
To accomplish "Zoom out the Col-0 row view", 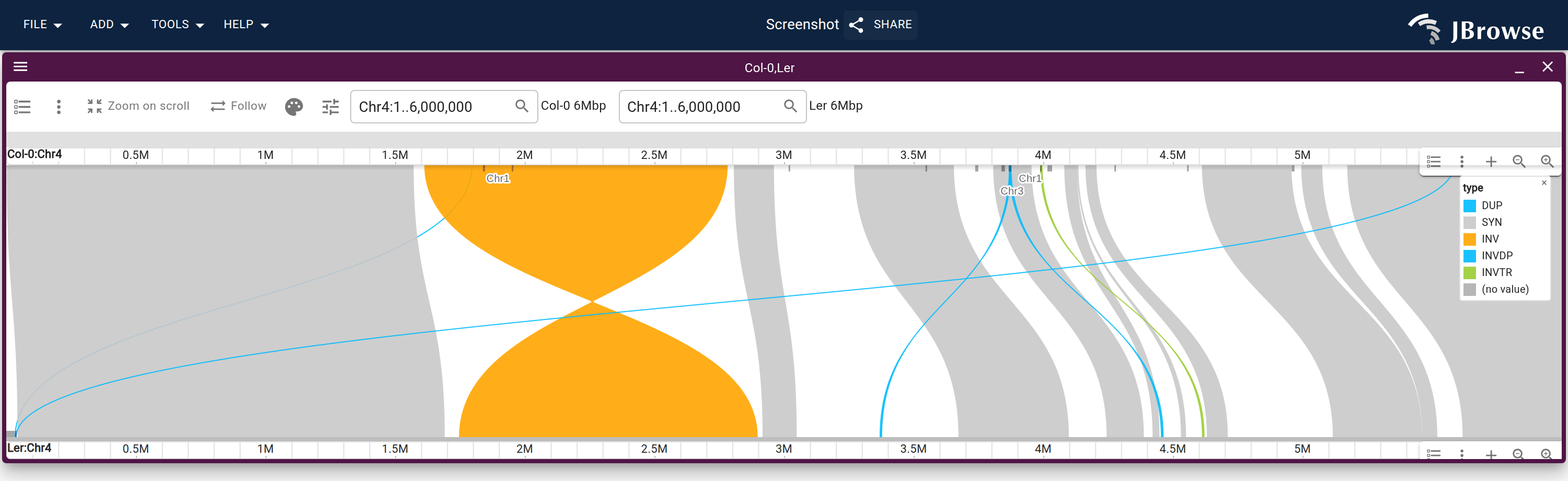I will (x=1519, y=162).
